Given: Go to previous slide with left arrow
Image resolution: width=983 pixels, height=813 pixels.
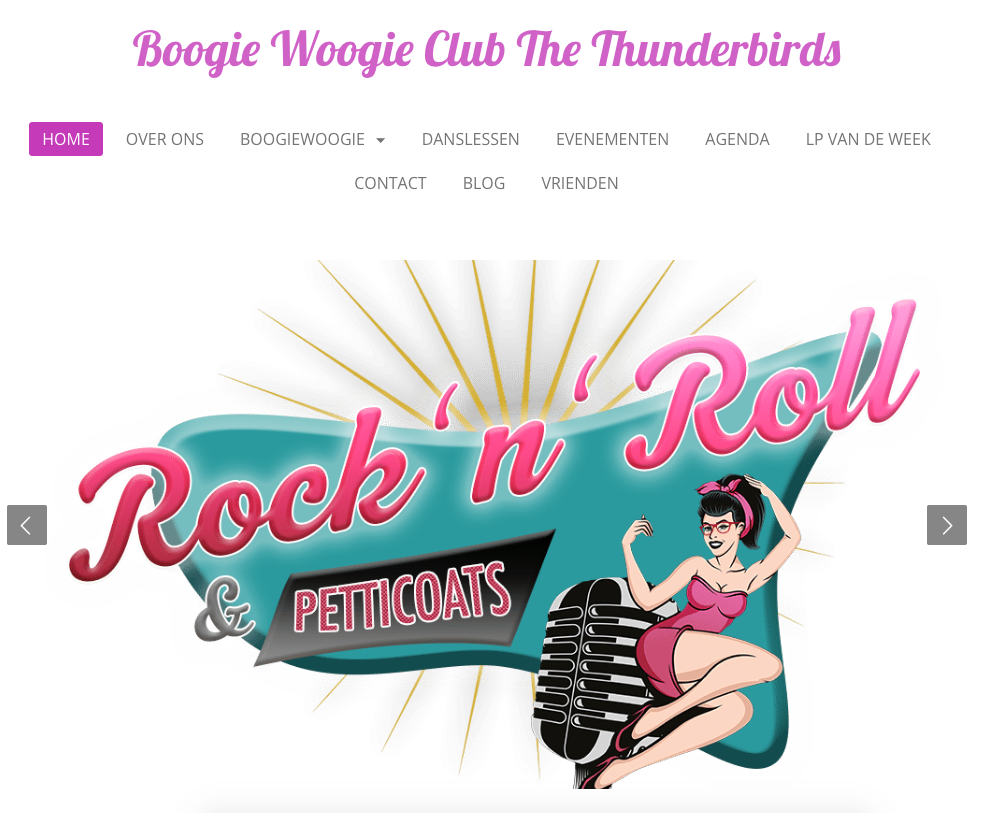Looking at the screenshot, I should pyautogui.click(x=27, y=525).
